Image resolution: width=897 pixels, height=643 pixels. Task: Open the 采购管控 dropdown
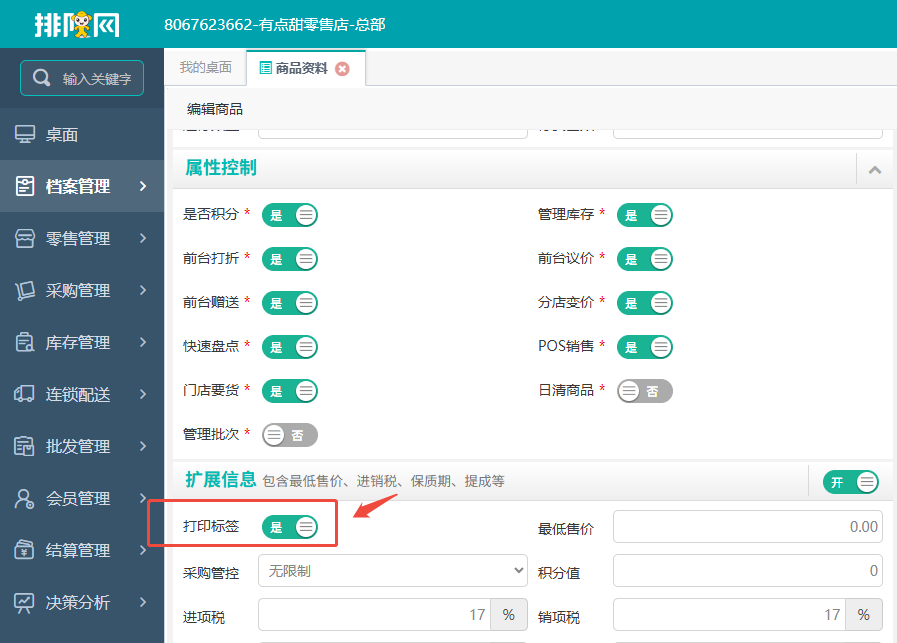392,570
